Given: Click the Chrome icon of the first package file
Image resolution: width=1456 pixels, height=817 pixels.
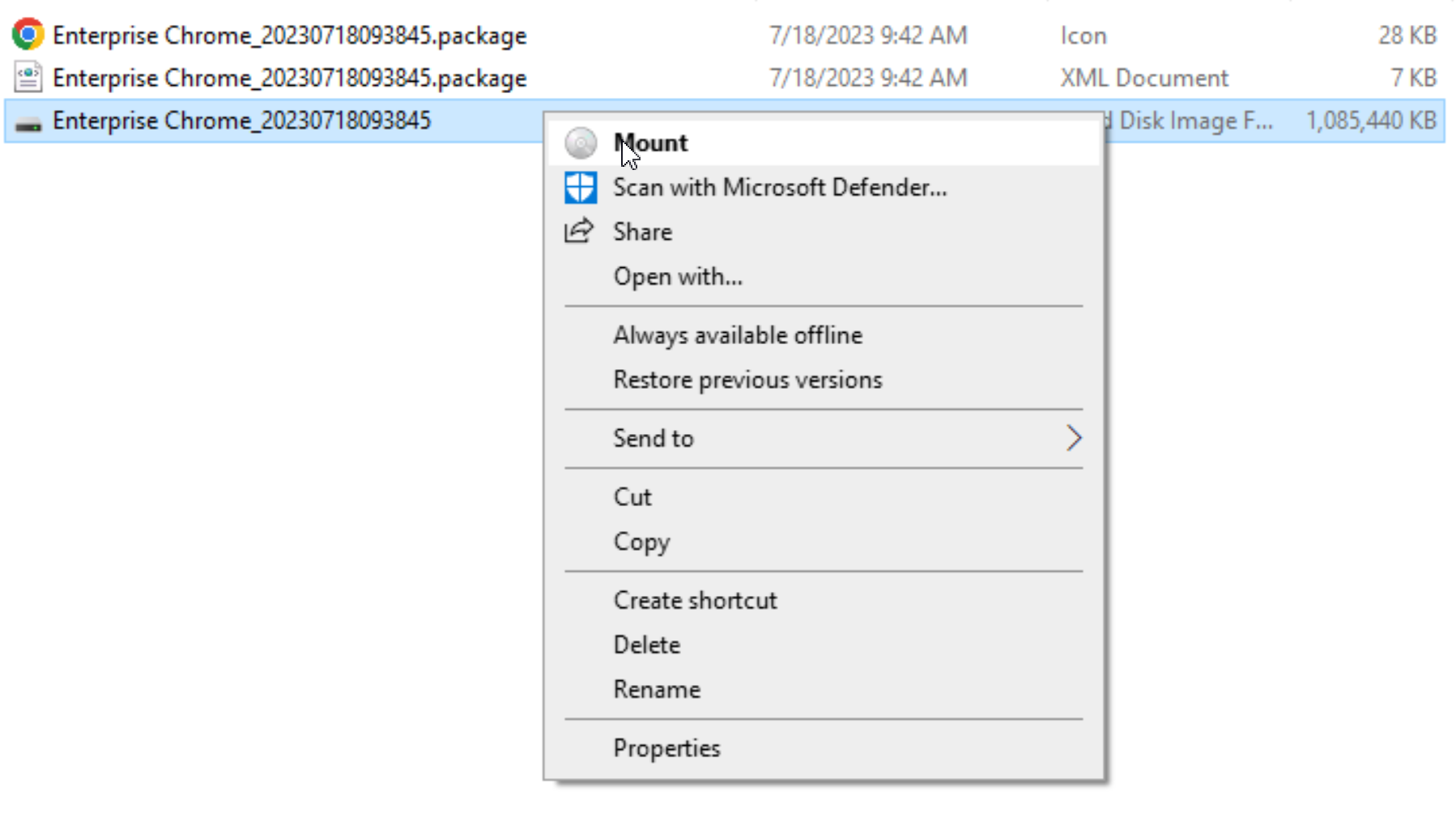Looking at the screenshot, I should 28,35.
